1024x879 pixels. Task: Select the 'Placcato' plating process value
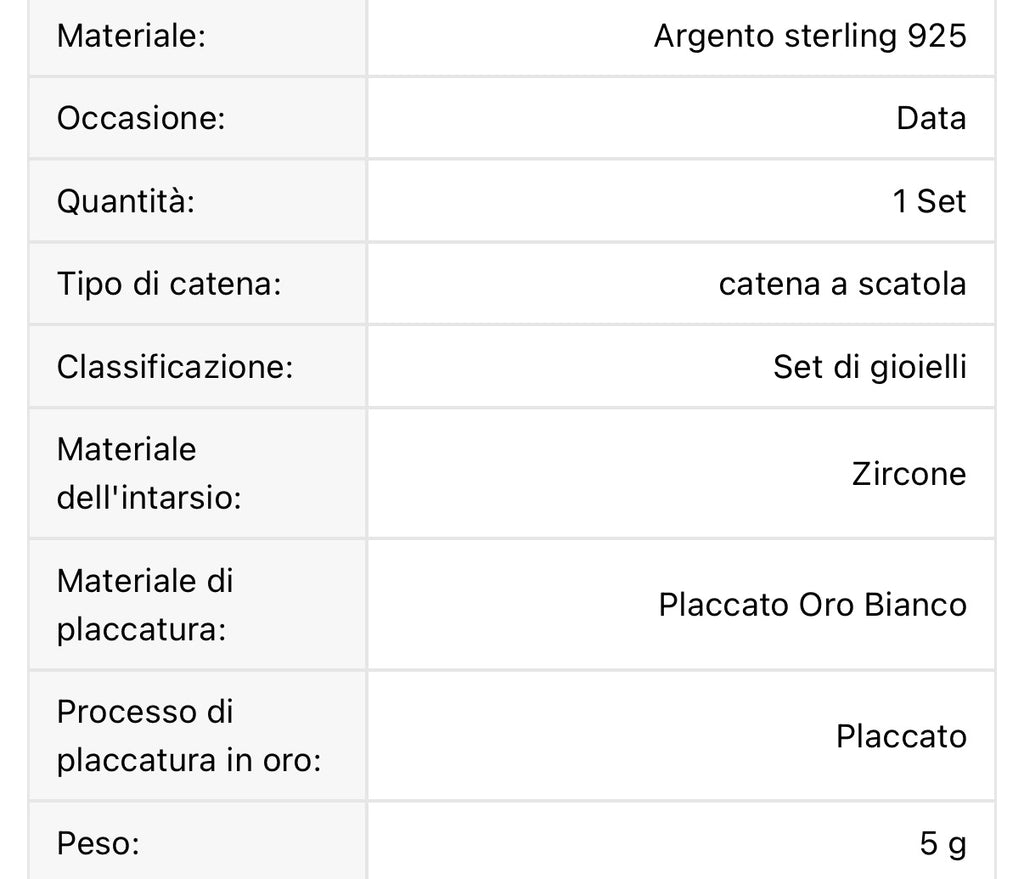click(901, 737)
